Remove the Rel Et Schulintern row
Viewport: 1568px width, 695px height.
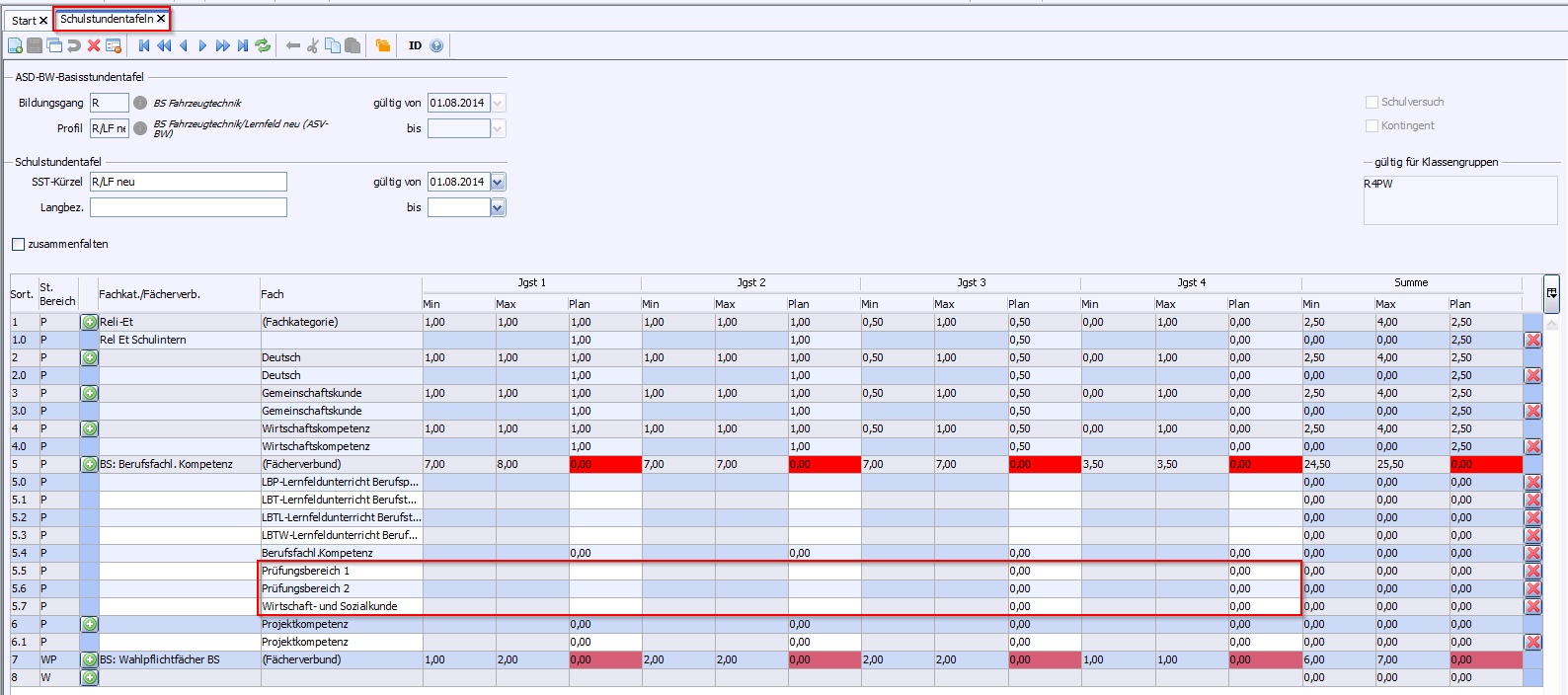tap(1532, 340)
